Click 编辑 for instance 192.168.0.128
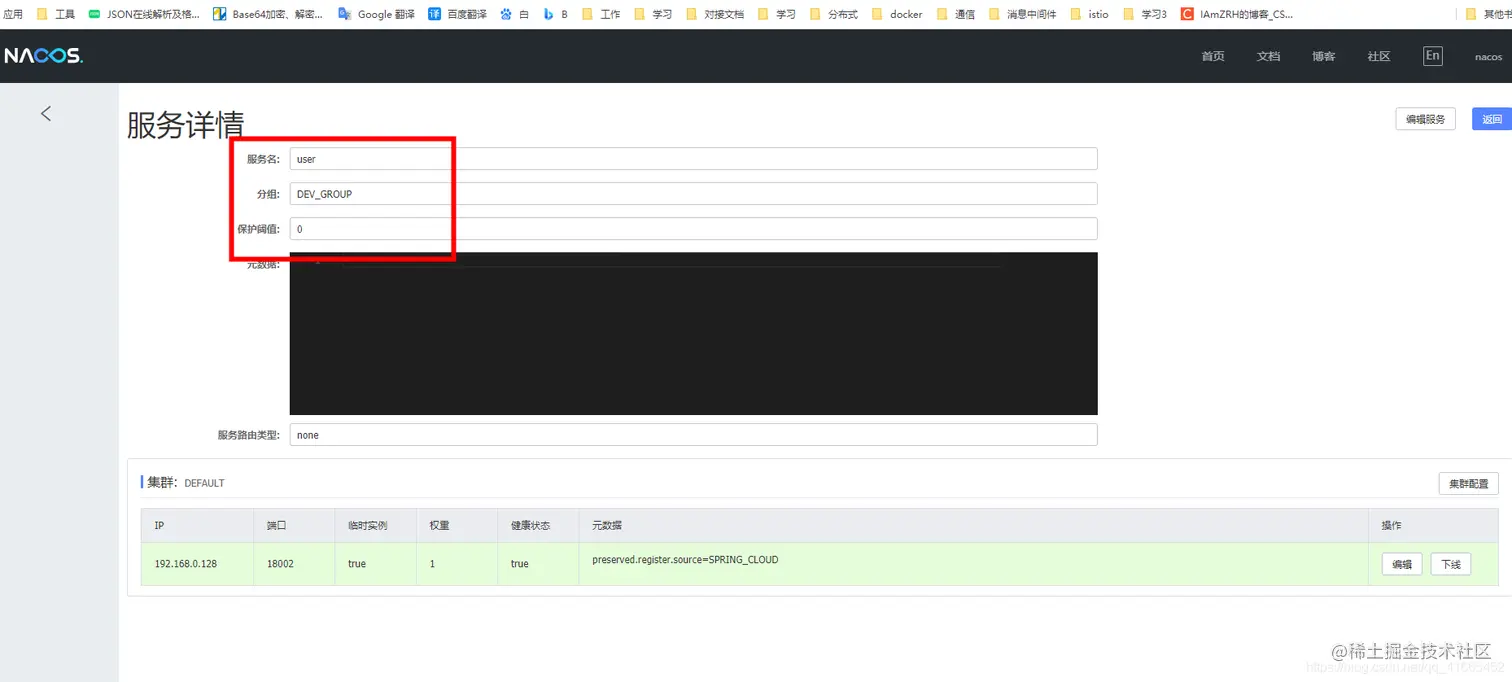 tap(1402, 564)
